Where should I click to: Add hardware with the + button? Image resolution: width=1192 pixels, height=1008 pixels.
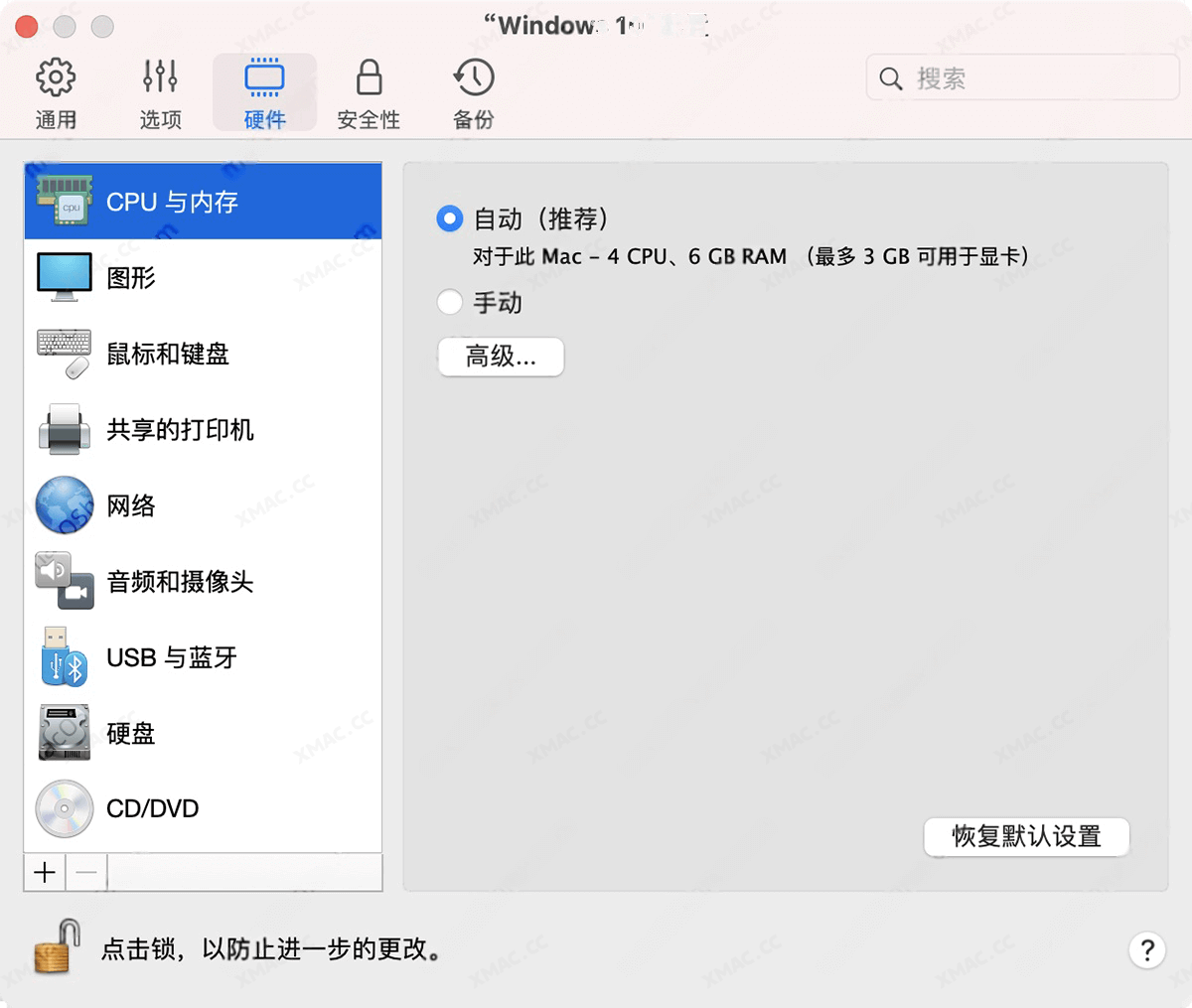pyautogui.click(x=44, y=872)
